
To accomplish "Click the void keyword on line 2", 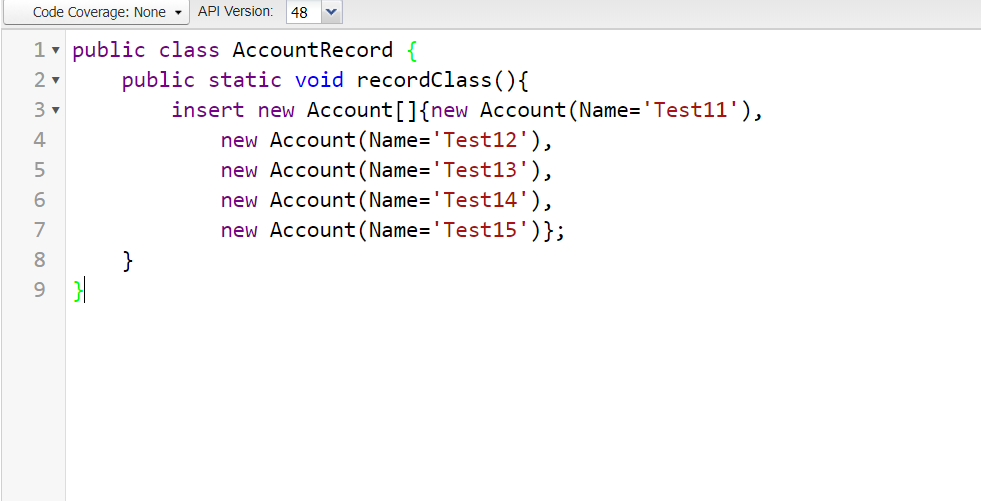I will (319, 80).
